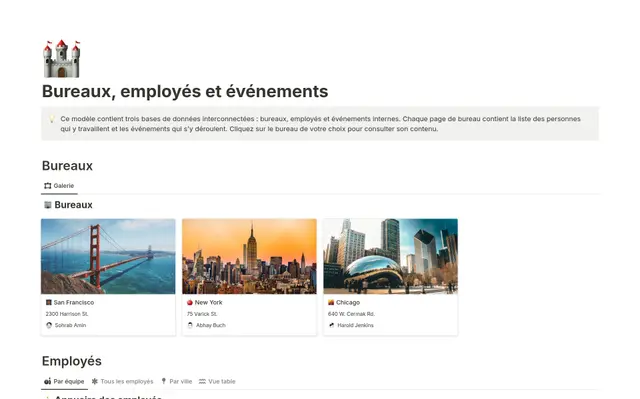Open the Bureaux database title link
Viewport: 640px width, 399px height.
[x=73, y=205]
